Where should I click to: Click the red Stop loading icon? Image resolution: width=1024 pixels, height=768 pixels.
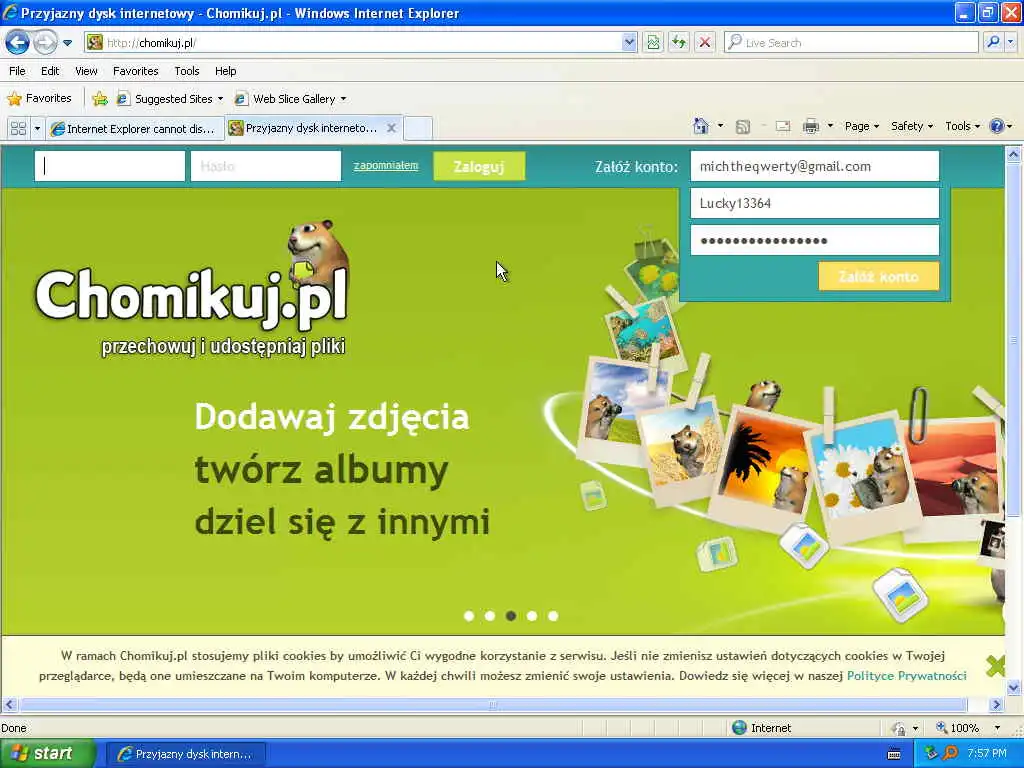[x=705, y=43]
